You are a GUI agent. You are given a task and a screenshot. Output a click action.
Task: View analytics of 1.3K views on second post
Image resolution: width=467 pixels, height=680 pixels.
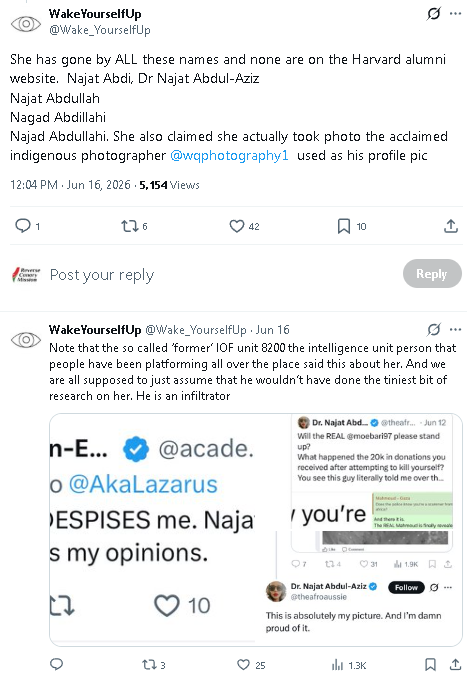[337, 664]
